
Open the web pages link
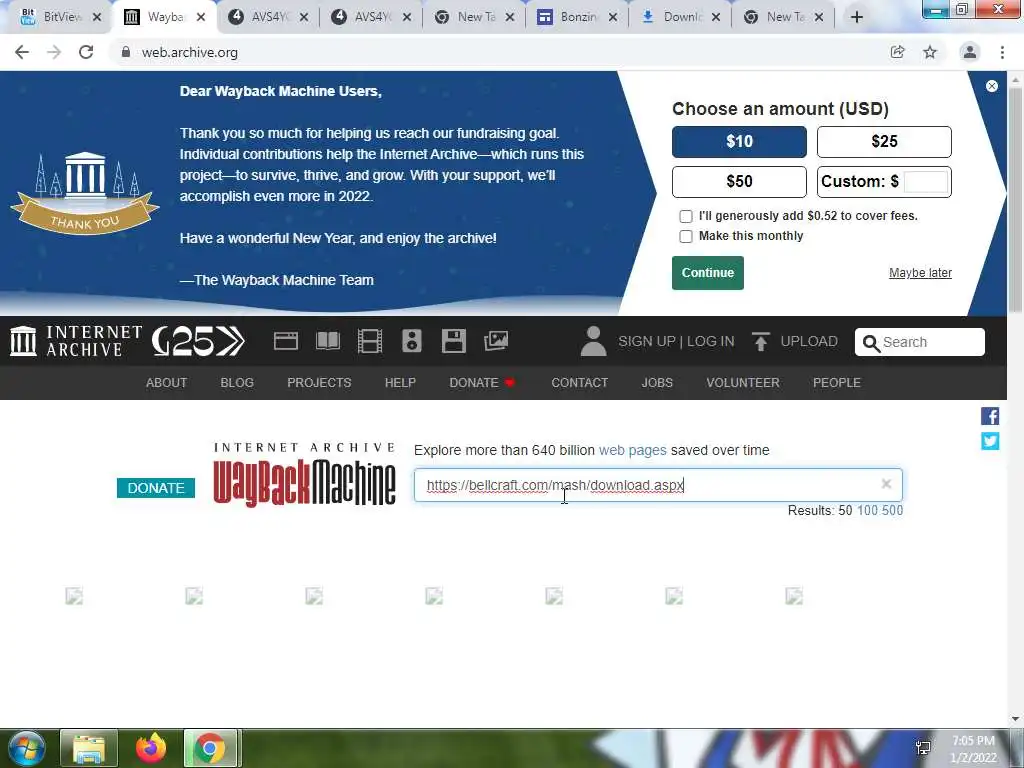pyautogui.click(x=633, y=450)
